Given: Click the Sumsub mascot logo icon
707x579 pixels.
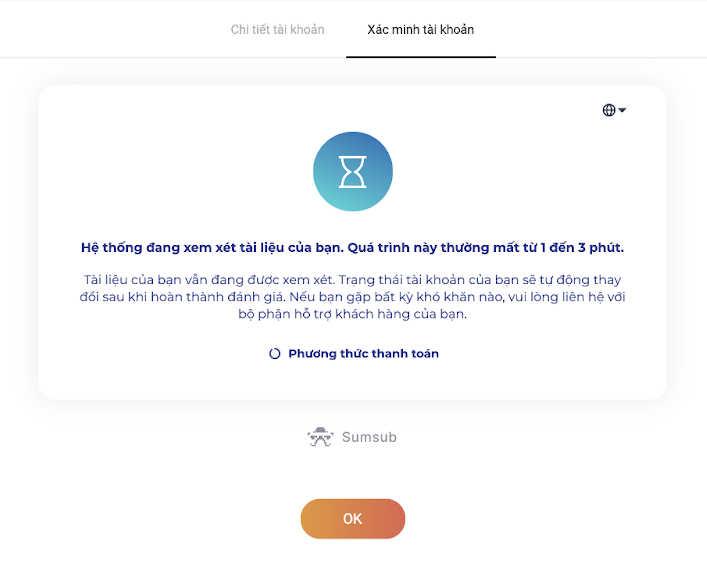Looking at the screenshot, I should (320, 437).
